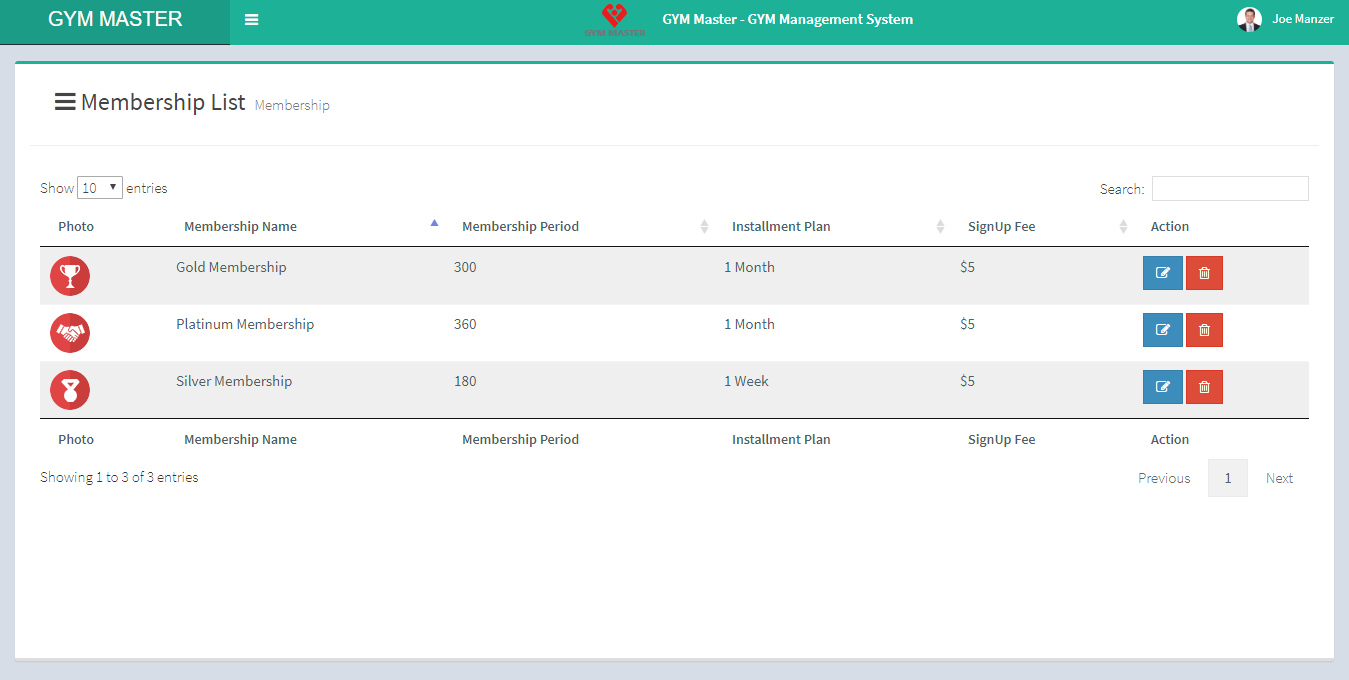Open editor for Silver Membership
1349x680 pixels.
pos(1162,387)
